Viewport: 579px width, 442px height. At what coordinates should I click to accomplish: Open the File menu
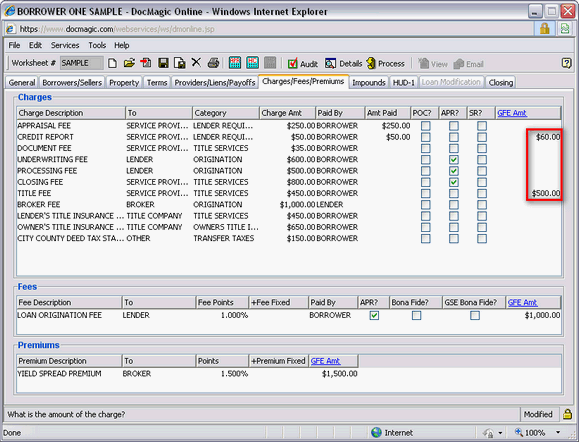point(14,45)
